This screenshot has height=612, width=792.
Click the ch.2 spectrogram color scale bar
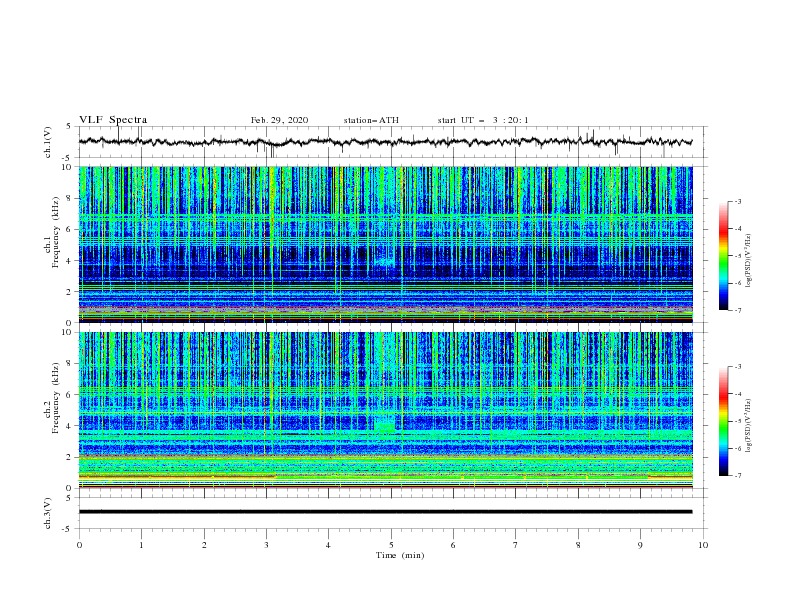(723, 421)
